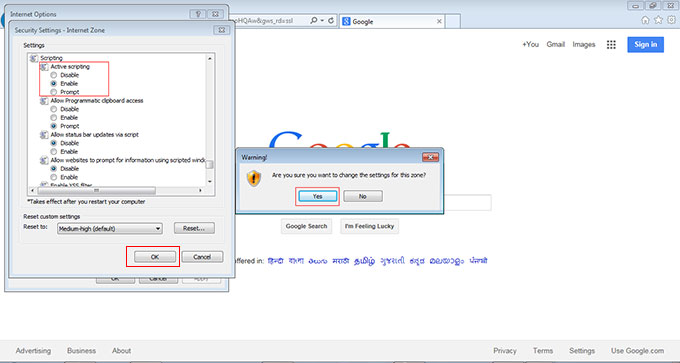Click No in the Warning dialog
The height and width of the screenshot is (363, 680).
pyautogui.click(x=363, y=196)
